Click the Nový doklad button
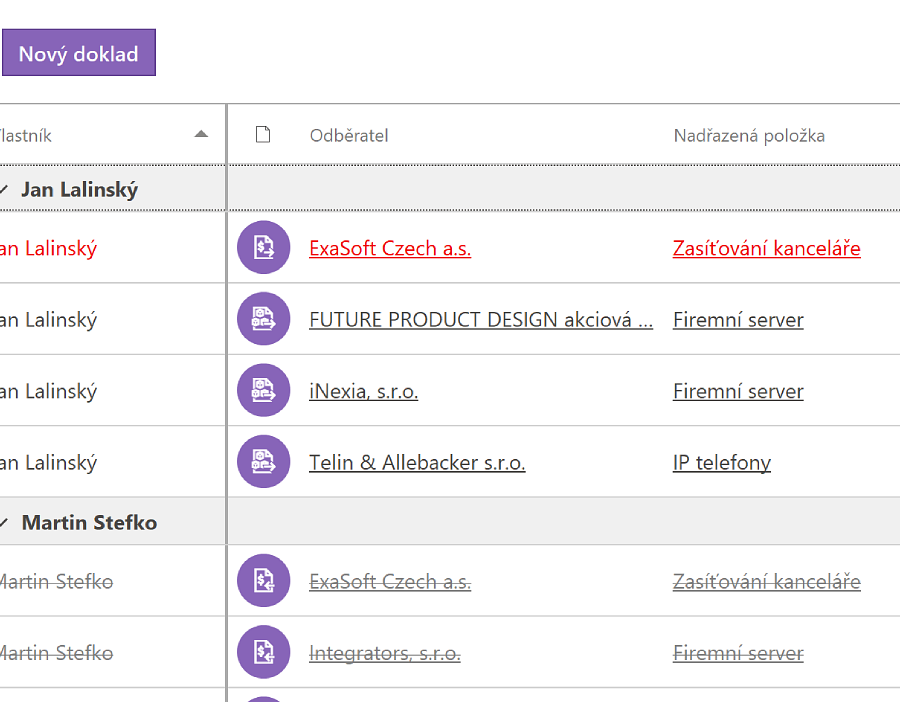This screenshot has height=702, width=900. pyautogui.click(x=79, y=53)
